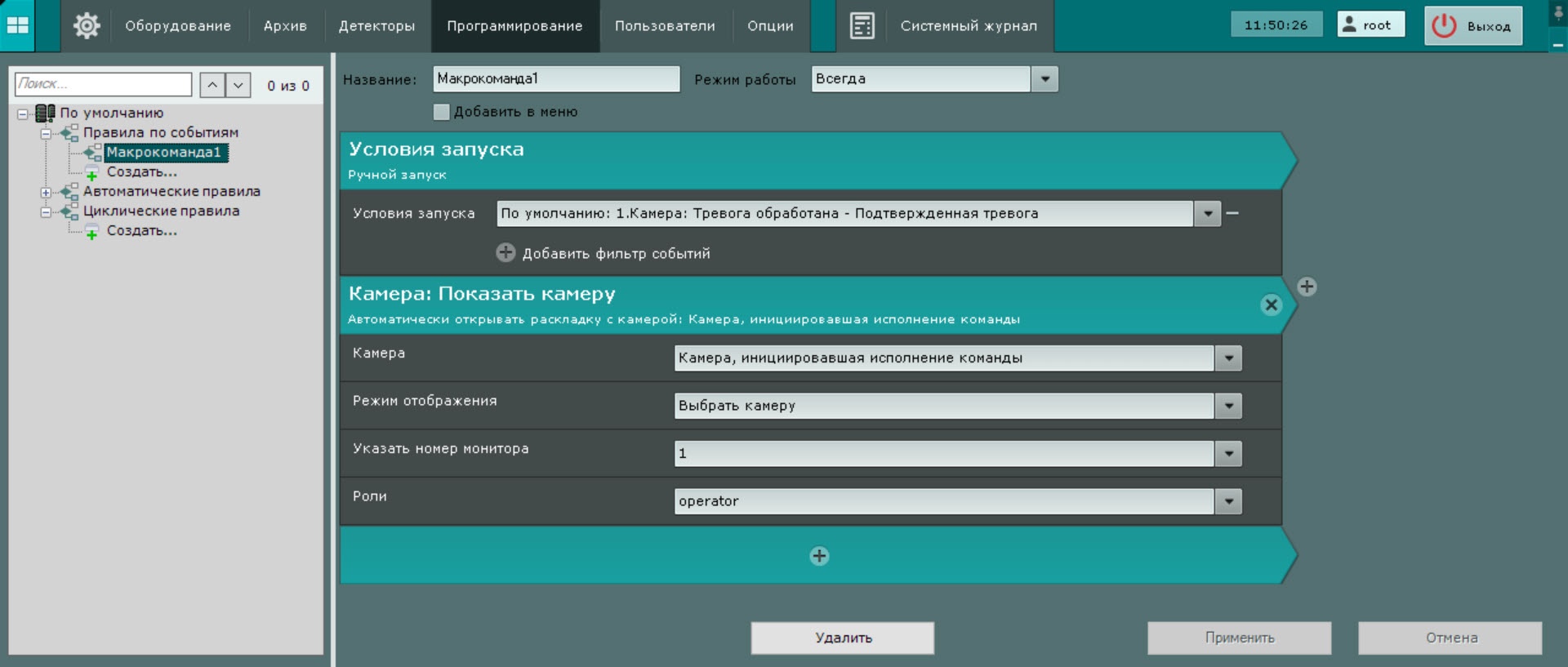Click the add event filter plus icon
This screenshot has width=1568, height=667.
point(506,252)
